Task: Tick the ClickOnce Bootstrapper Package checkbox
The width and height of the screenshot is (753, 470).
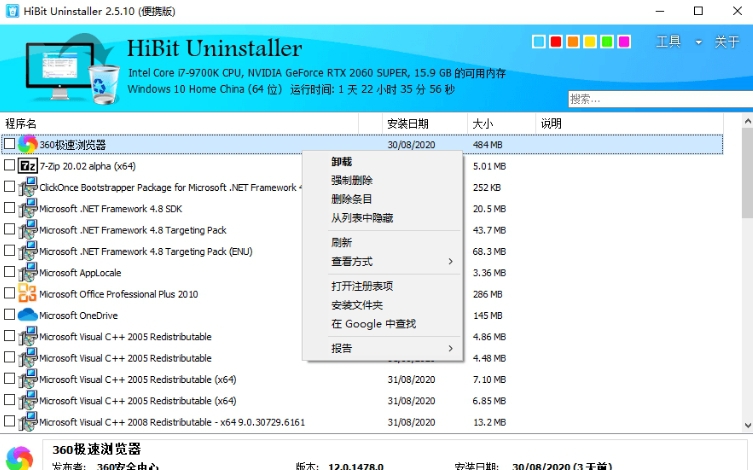Action: pyautogui.click(x=10, y=186)
